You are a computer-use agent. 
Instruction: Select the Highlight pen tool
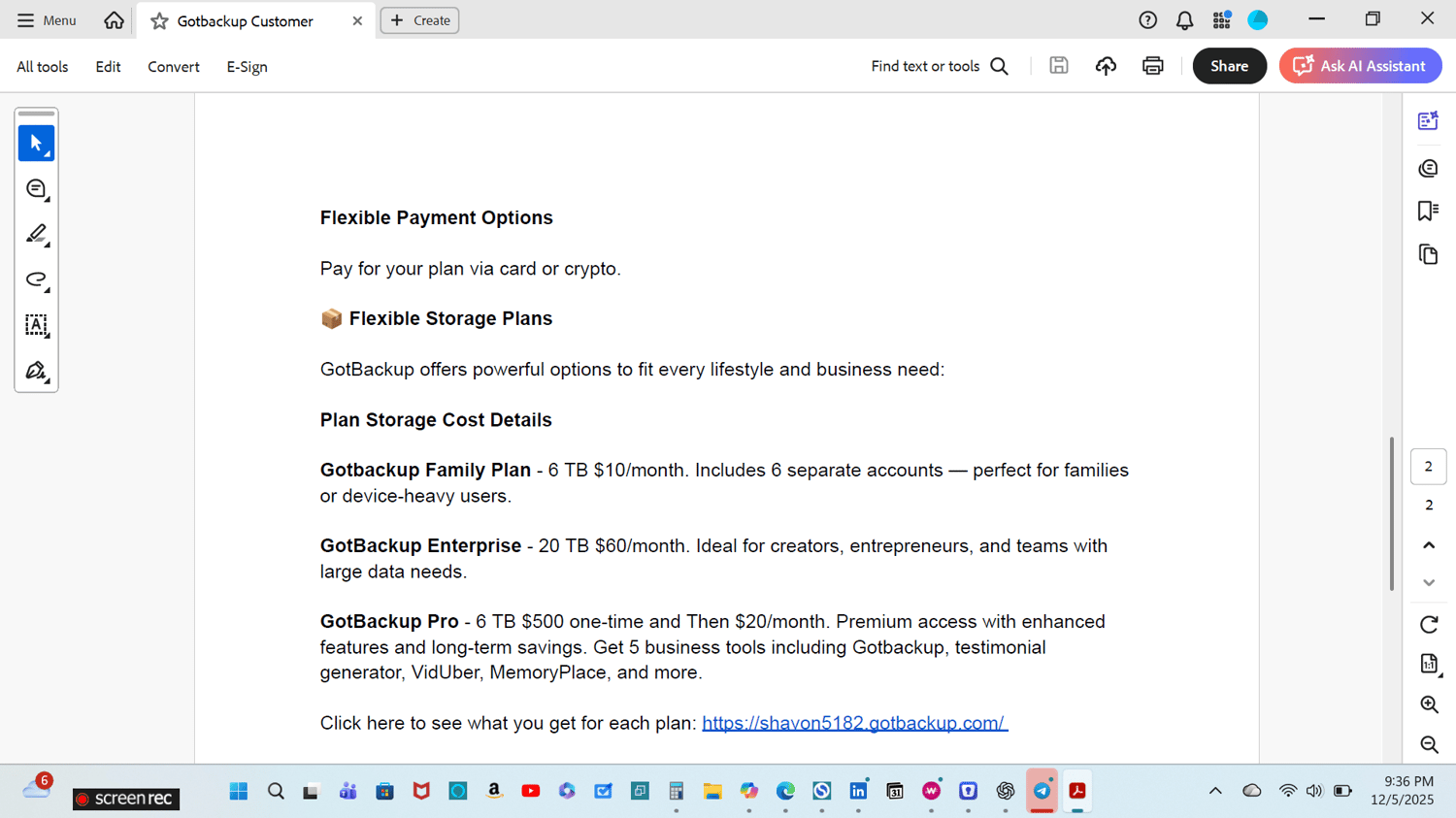click(37, 235)
